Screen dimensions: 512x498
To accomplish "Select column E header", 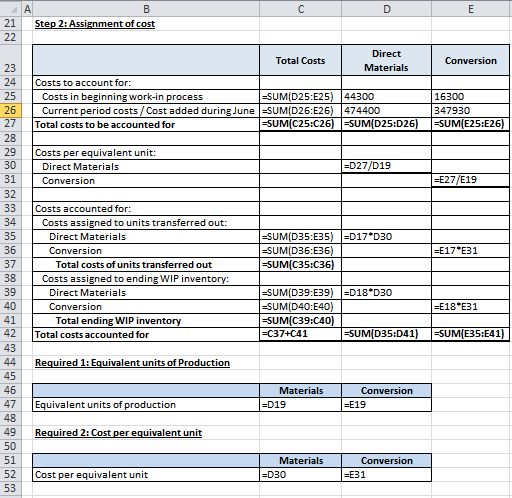I will pyautogui.click(x=471, y=9).
